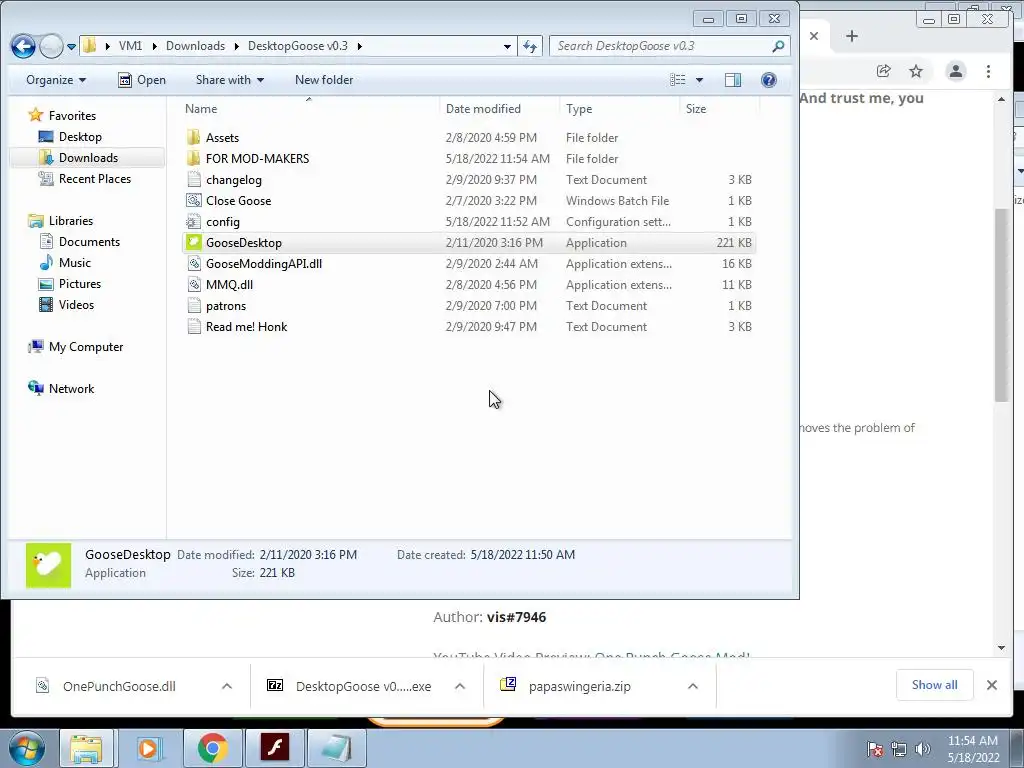
Task: Open Windows Explorer from the taskbar
Action: 87,748
